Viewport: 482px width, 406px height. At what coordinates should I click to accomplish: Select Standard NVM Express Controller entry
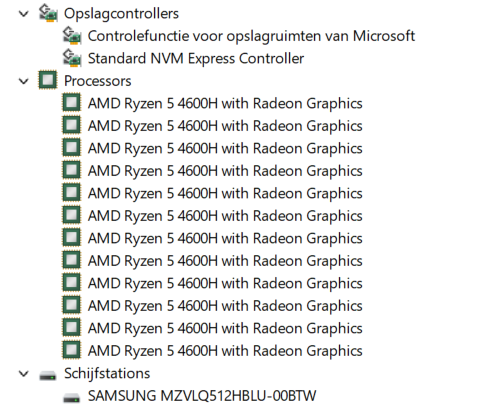click(196, 59)
